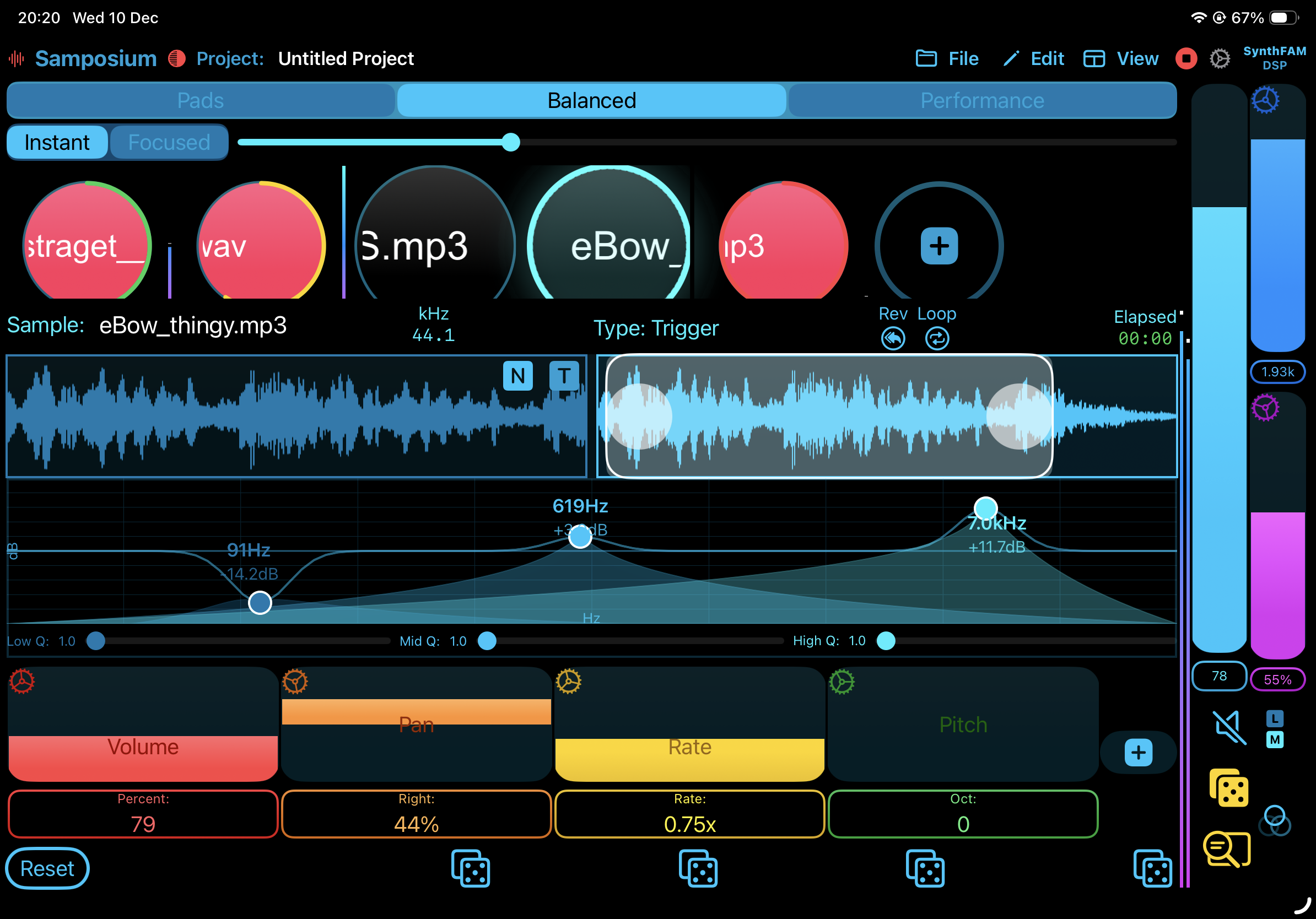Open the settings gear beside SynthFAM DSP
Viewport: 1316px width, 919px height.
1220,58
